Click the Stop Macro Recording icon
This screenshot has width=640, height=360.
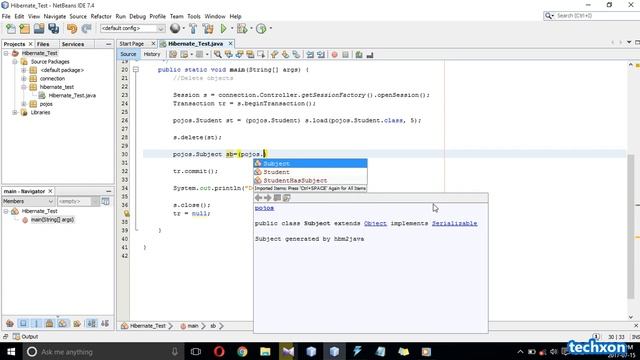(x=345, y=54)
